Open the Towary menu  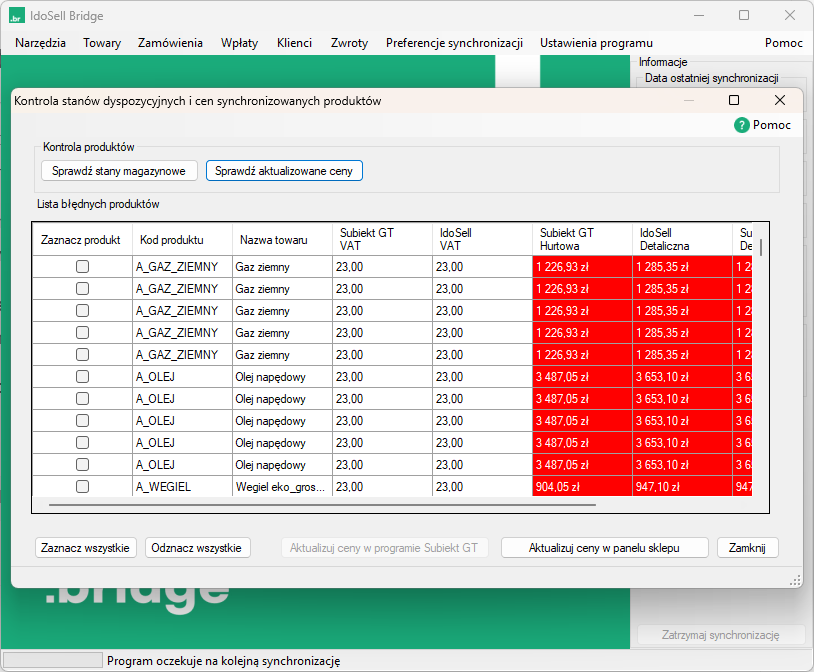[x=102, y=43]
